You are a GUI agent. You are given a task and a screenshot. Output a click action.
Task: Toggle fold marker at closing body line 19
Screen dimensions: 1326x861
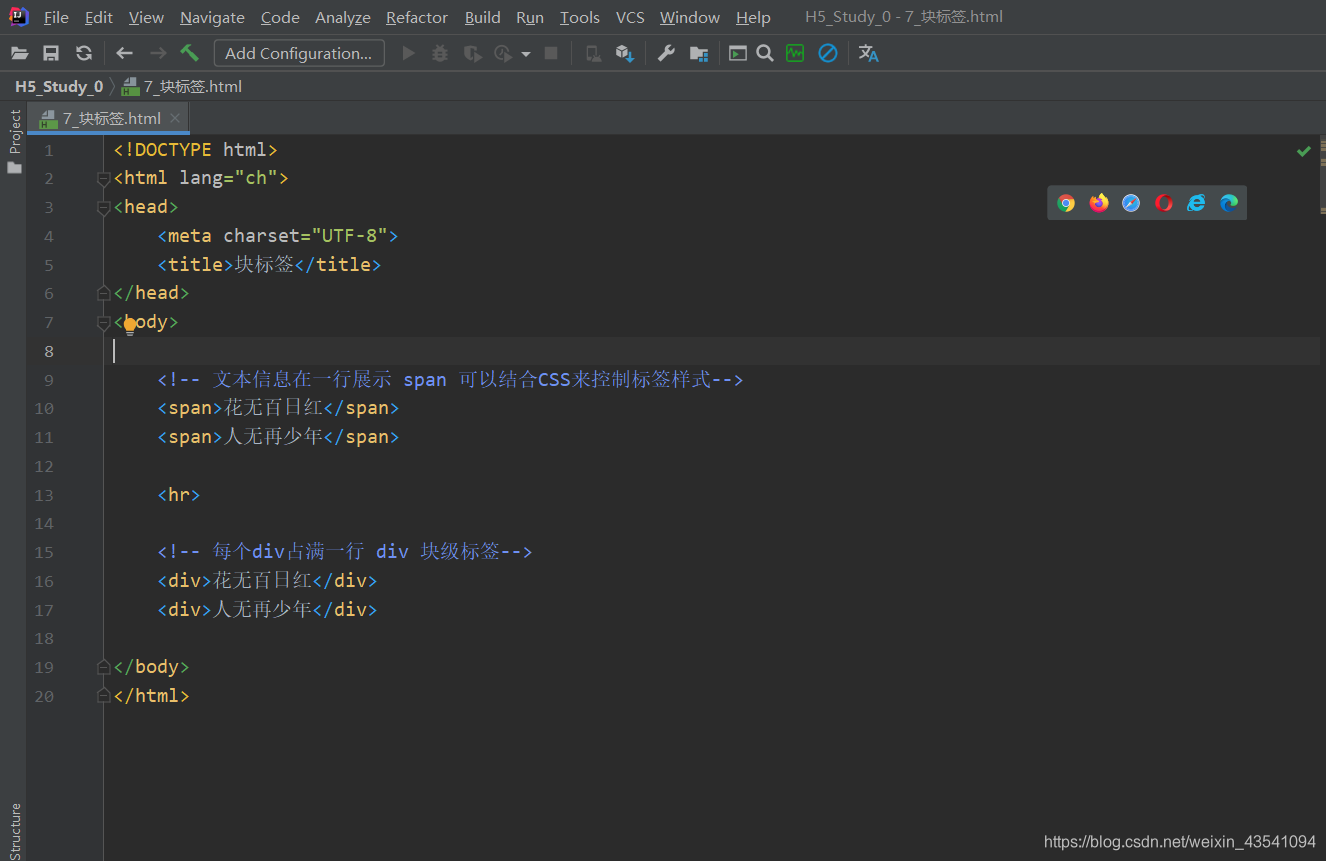pos(103,667)
